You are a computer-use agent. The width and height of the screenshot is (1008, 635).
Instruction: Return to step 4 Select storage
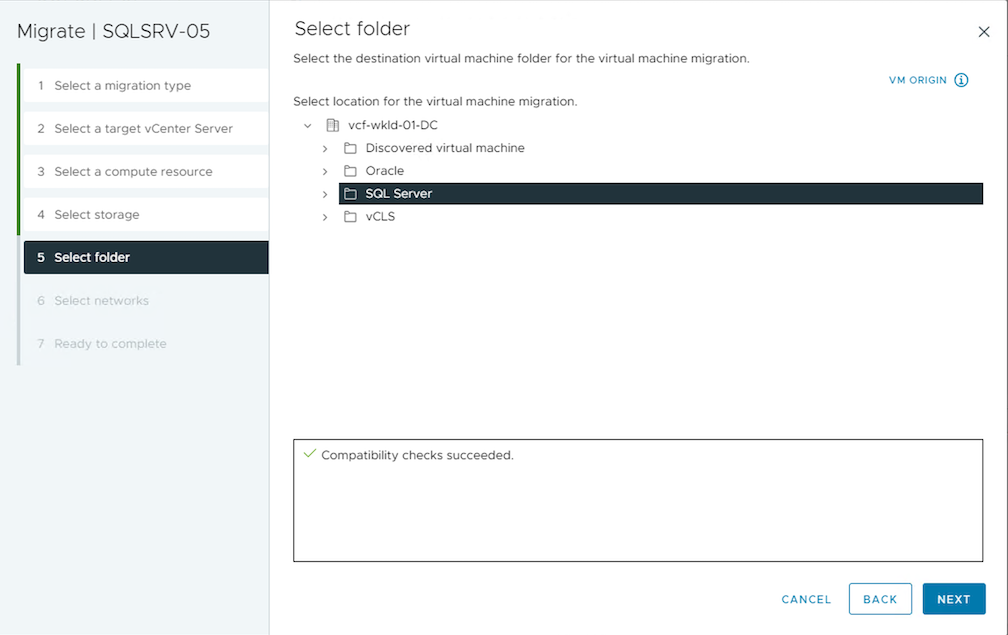[97, 215]
